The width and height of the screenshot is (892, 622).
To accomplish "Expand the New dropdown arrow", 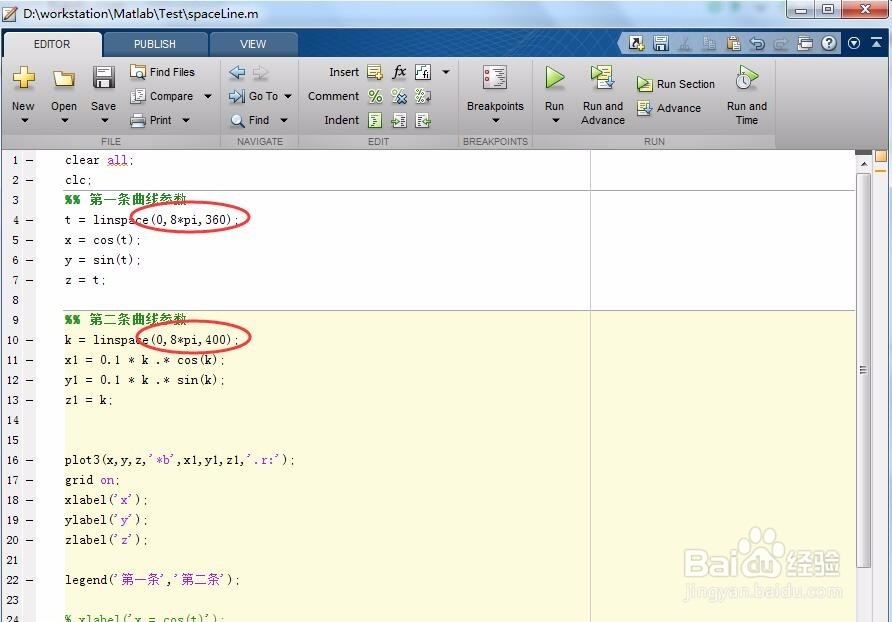I will click(24, 120).
